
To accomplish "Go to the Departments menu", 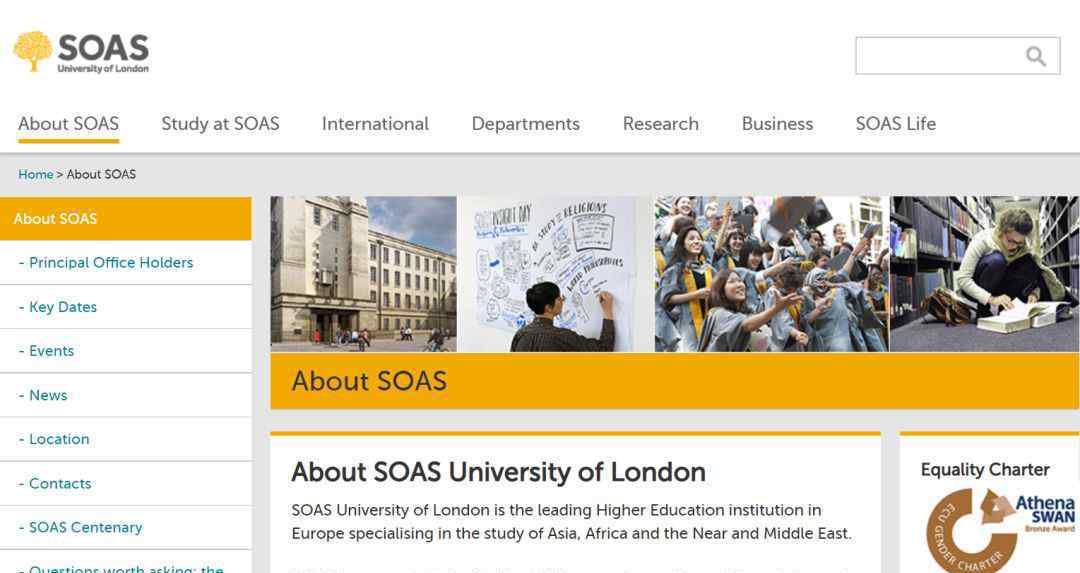I will pyautogui.click(x=526, y=124).
